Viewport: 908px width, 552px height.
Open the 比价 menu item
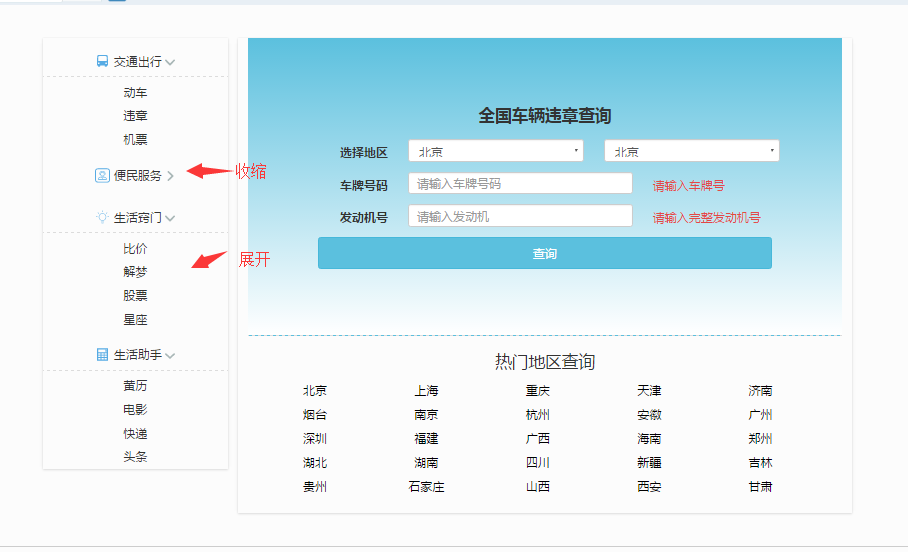point(136,248)
